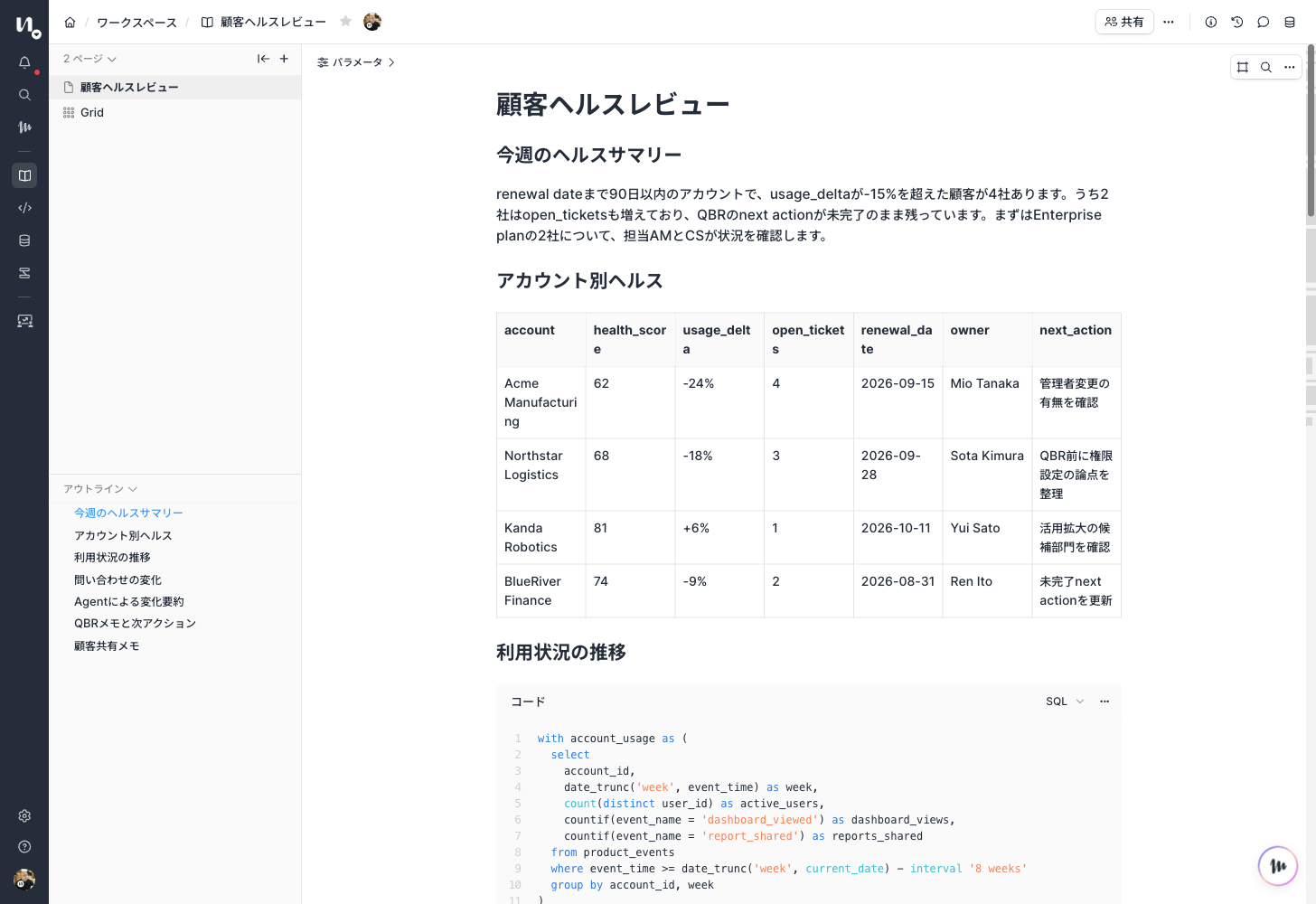Click the Kanda Robotics cell

click(541, 538)
